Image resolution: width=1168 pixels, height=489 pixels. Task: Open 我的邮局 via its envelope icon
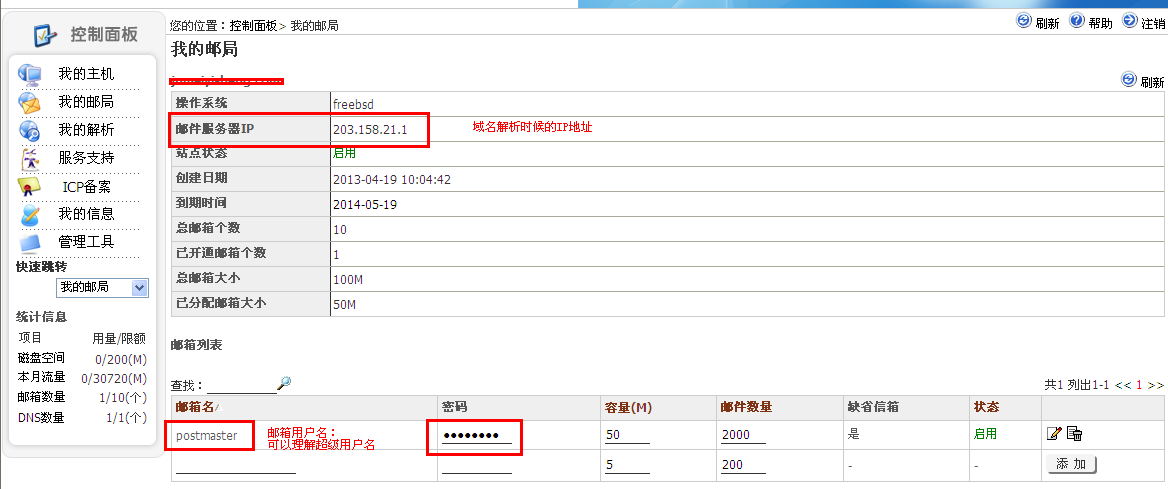(30, 102)
